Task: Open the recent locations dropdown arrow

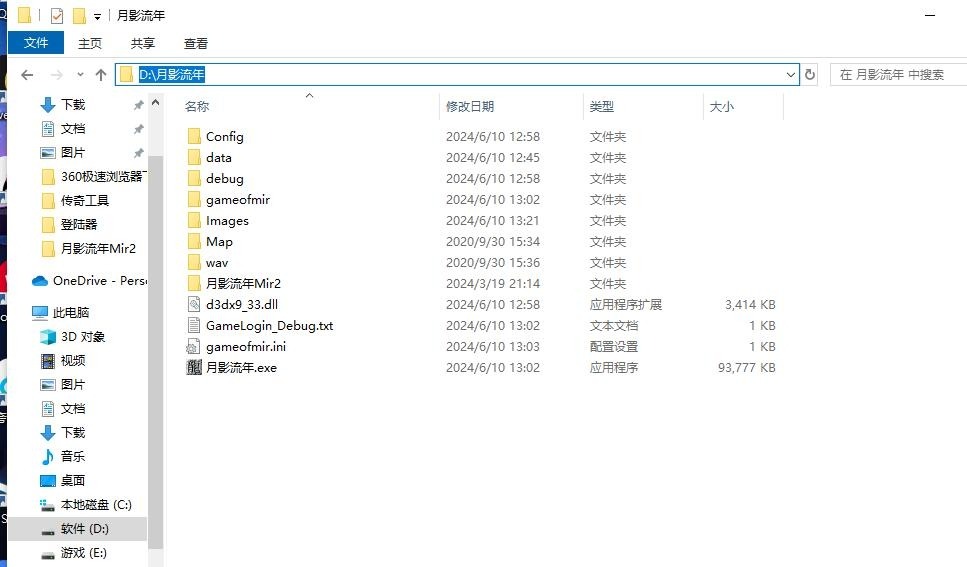Action: [80, 75]
